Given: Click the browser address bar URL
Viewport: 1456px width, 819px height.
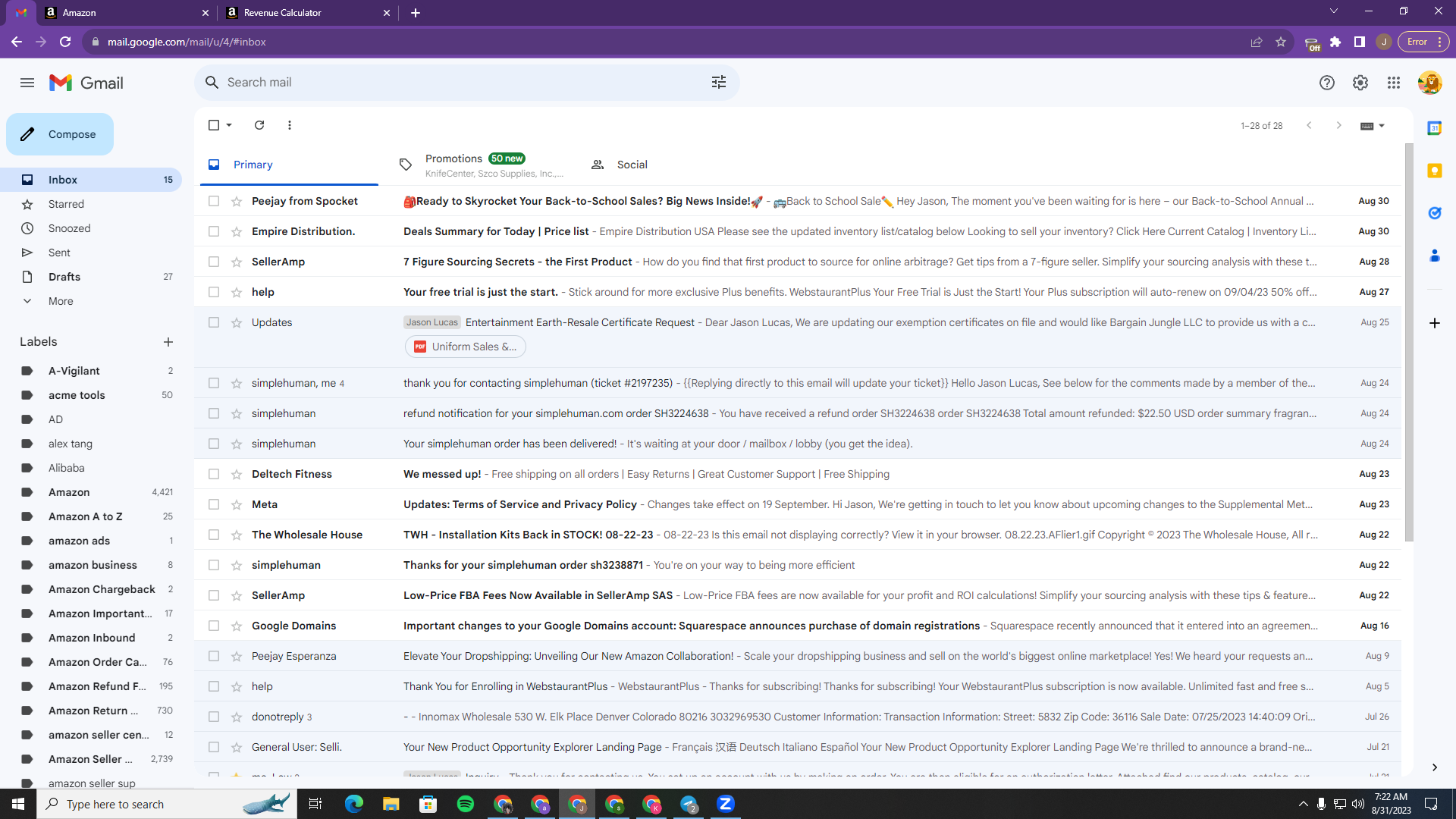Looking at the screenshot, I should pos(187,42).
